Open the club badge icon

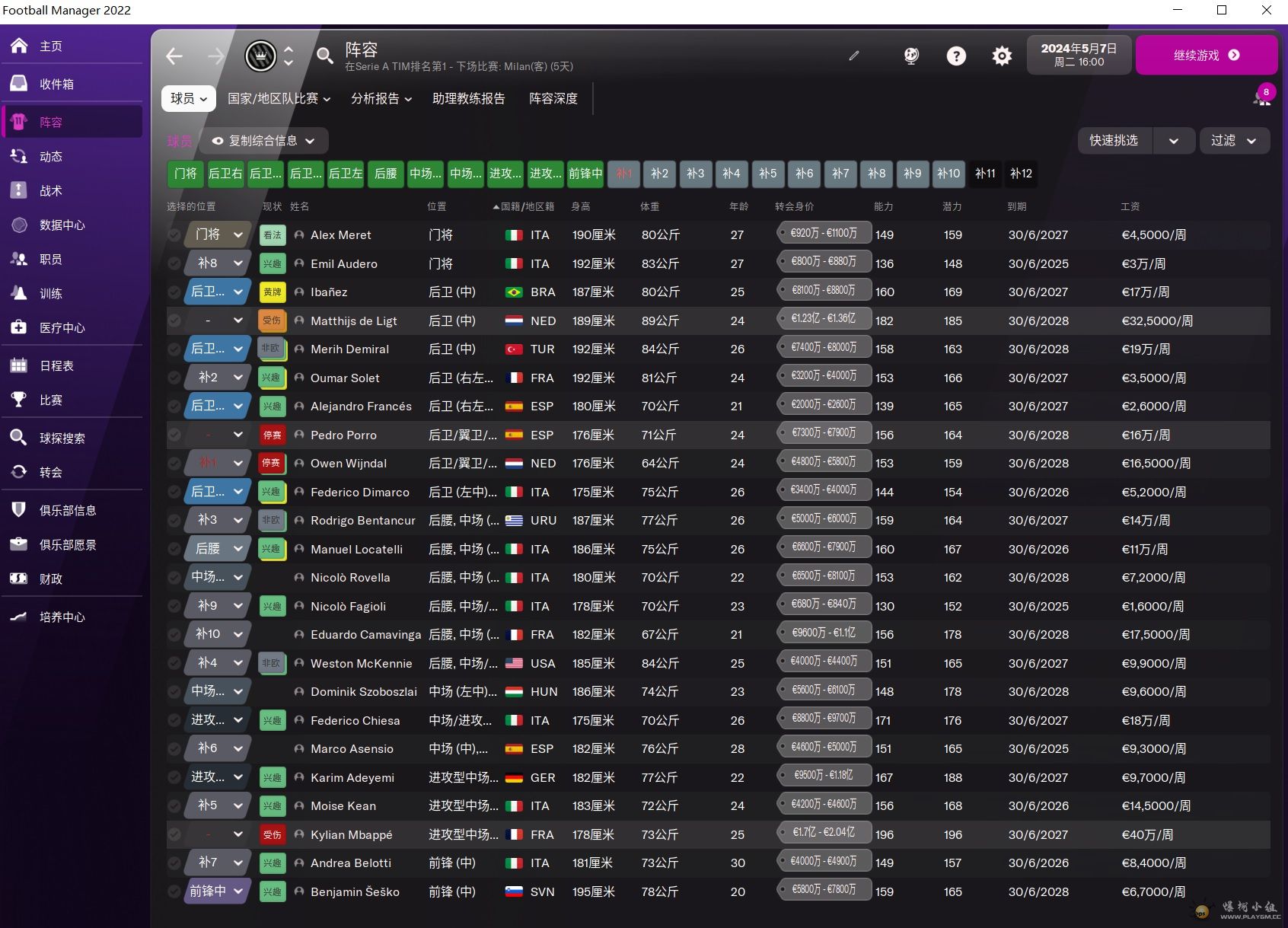pyautogui.click(x=260, y=56)
